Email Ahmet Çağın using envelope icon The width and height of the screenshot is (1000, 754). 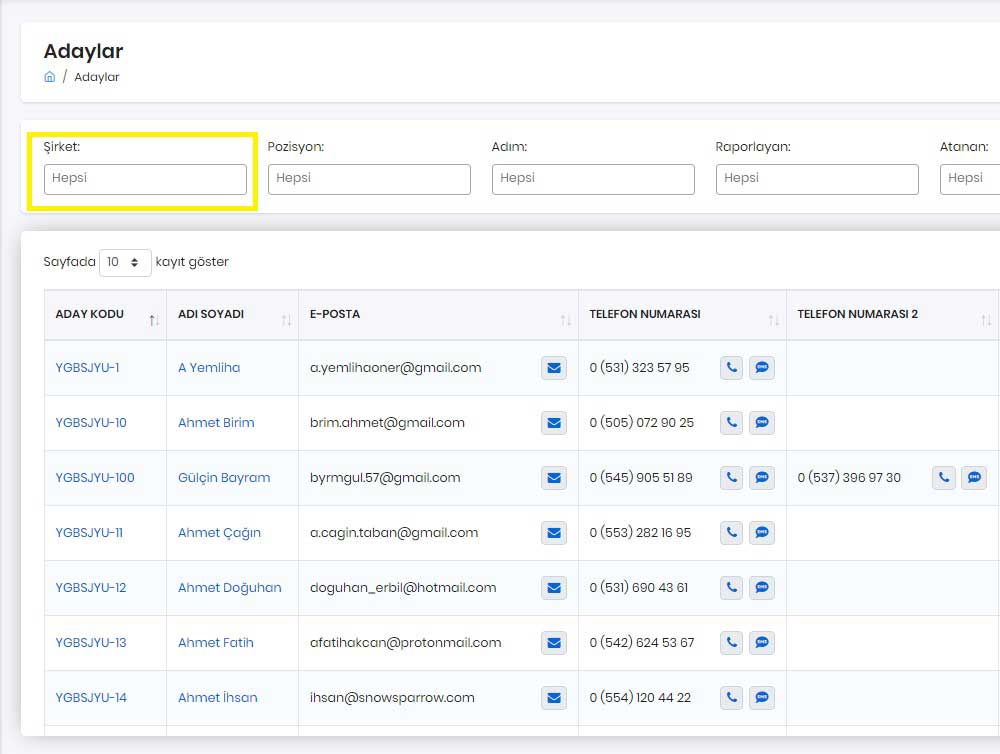pyautogui.click(x=554, y=533)
